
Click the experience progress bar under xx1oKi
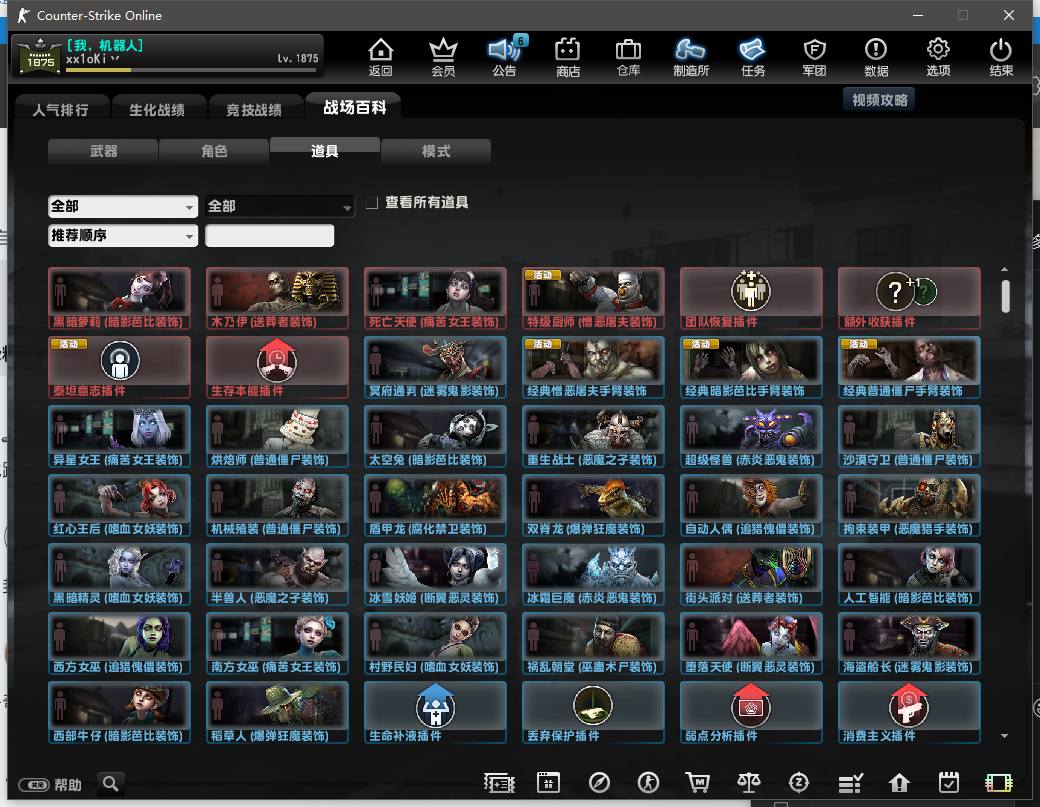click(x=192, y=70)
